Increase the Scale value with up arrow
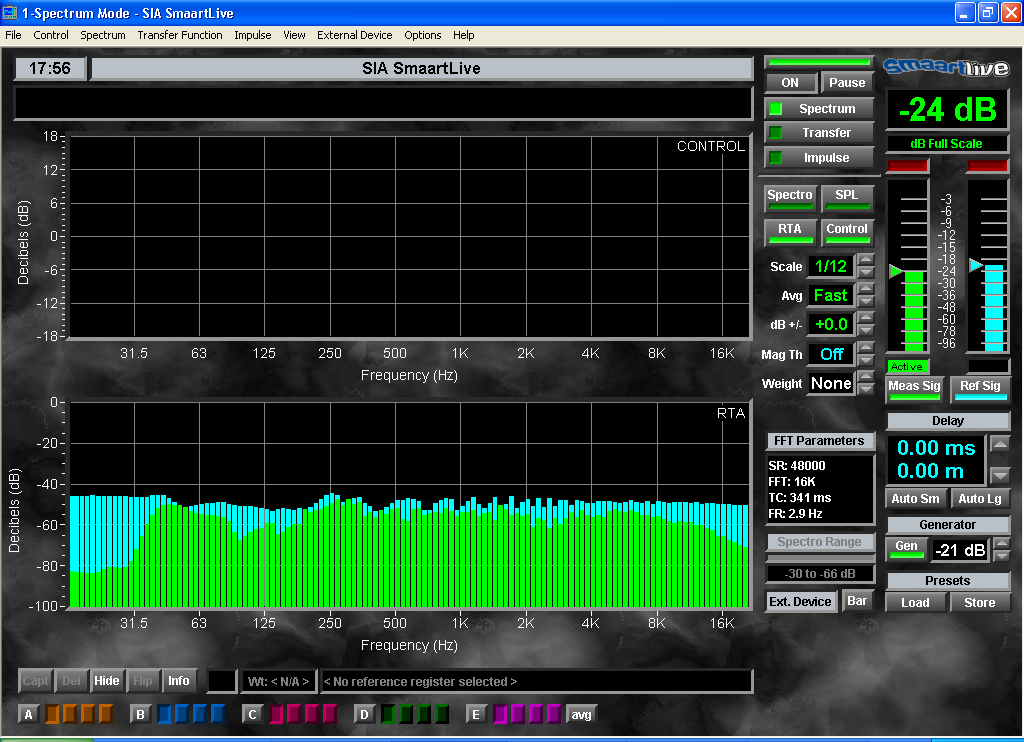Viewport: 1024px width, 742px height. [866, 260]
